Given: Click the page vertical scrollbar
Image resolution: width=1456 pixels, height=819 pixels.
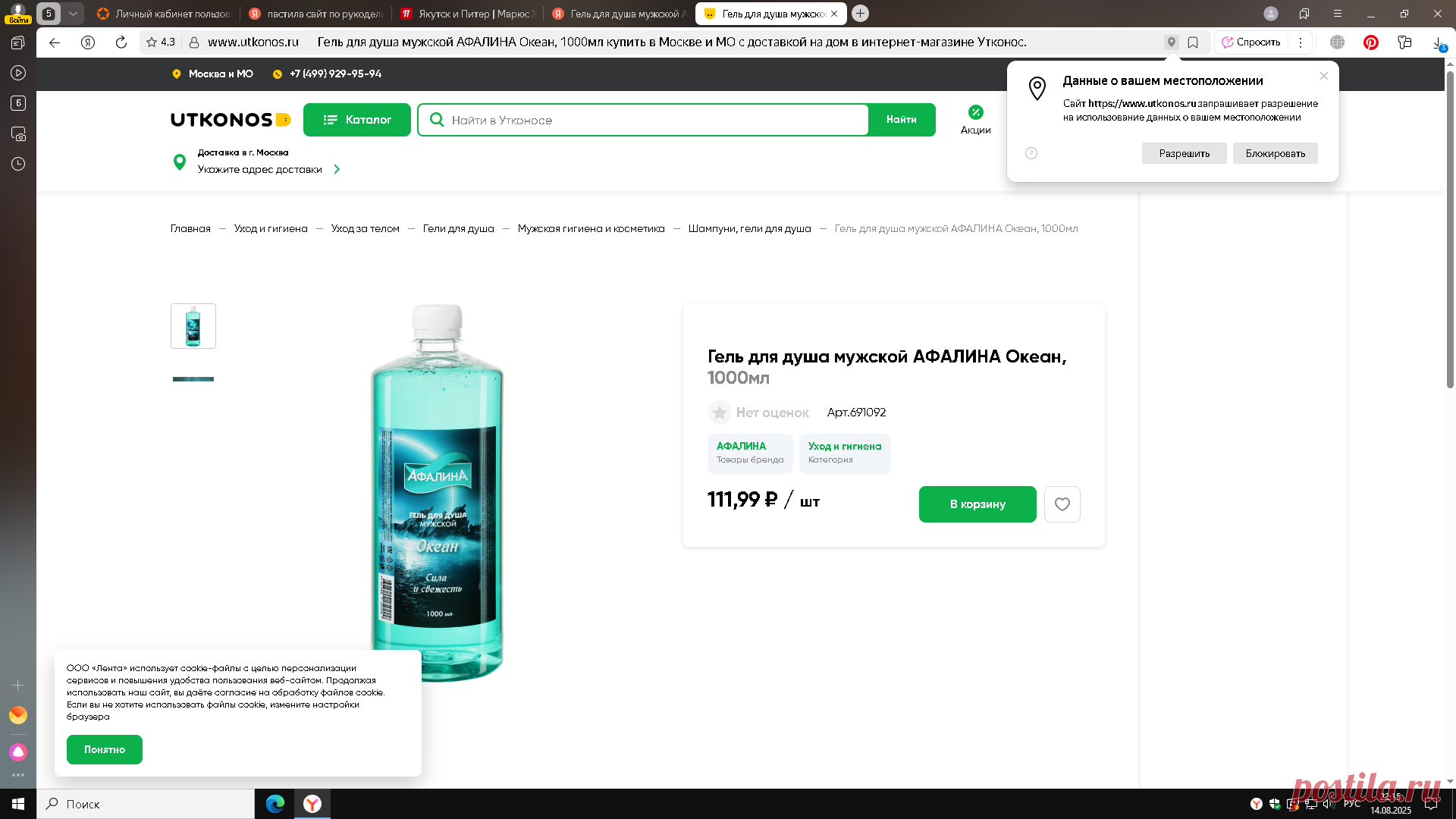Looking at the screenshot, I should (x=1450, y=230).
